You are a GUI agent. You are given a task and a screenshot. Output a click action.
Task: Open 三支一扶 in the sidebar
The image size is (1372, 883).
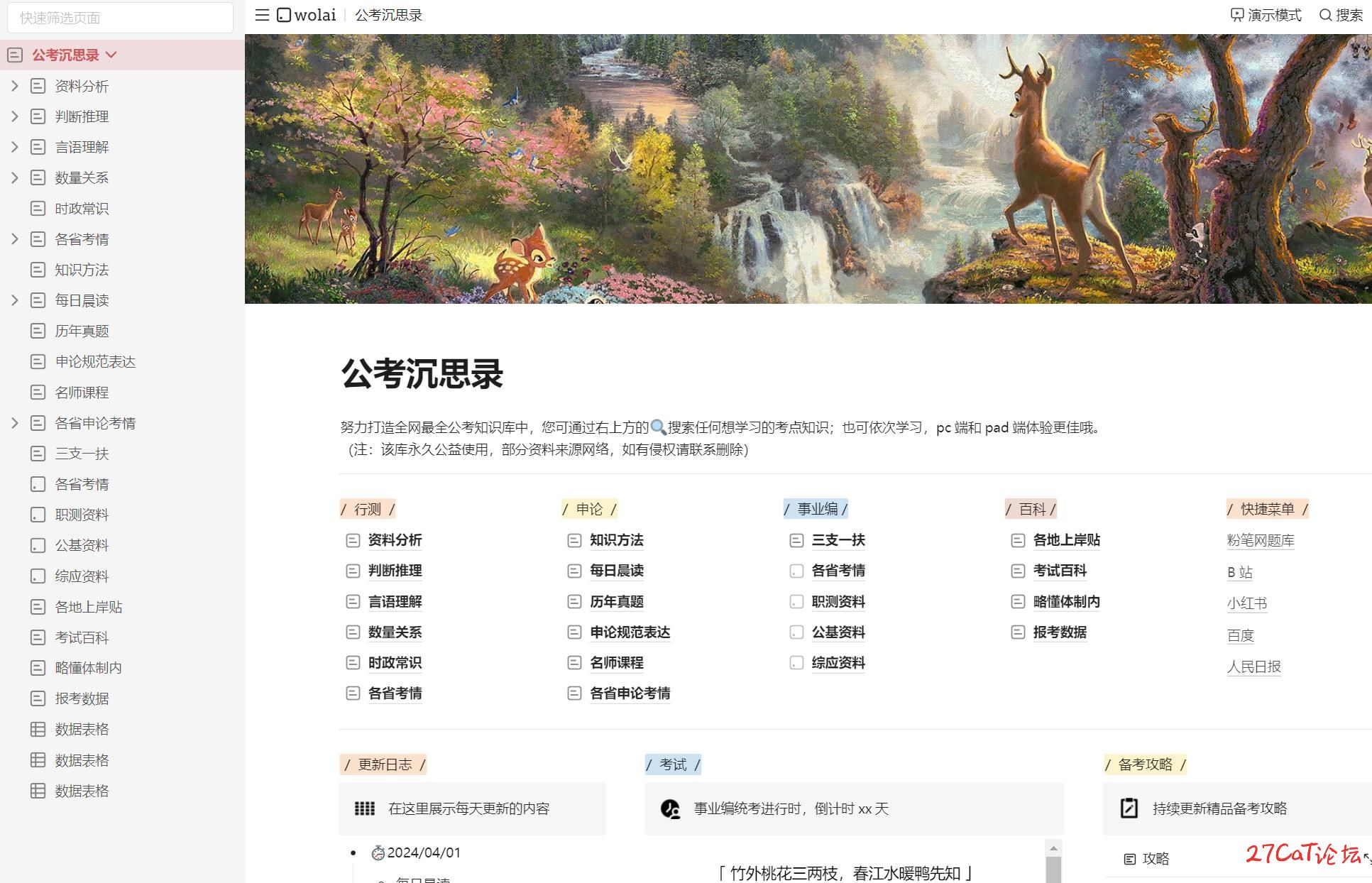tap(82, 454)
